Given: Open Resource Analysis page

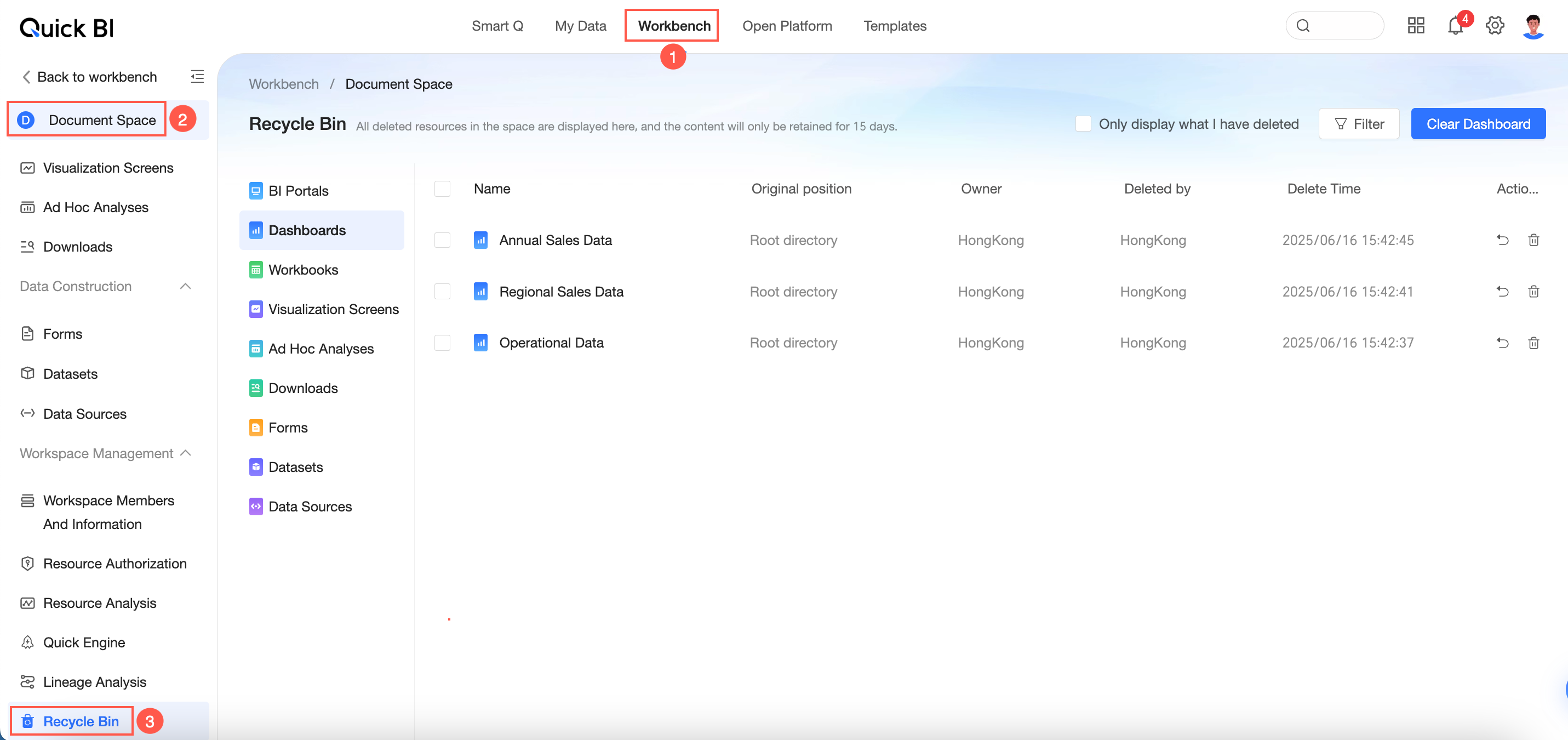Looking at the screenshot, I should 99,603.
